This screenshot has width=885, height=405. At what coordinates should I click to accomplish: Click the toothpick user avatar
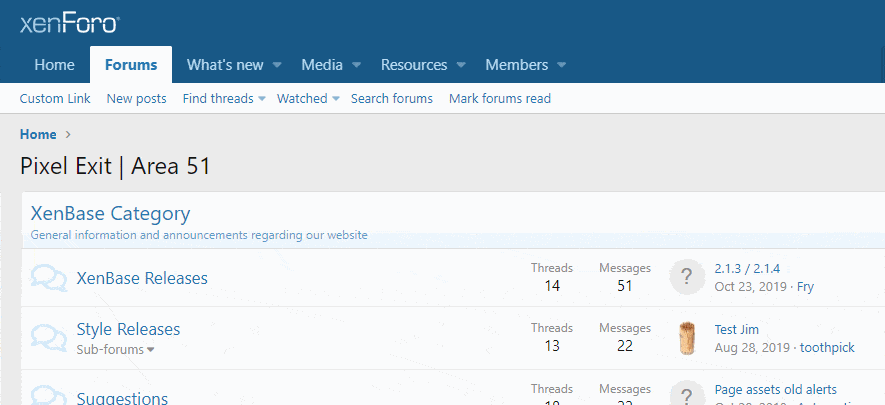click(687, 338)
